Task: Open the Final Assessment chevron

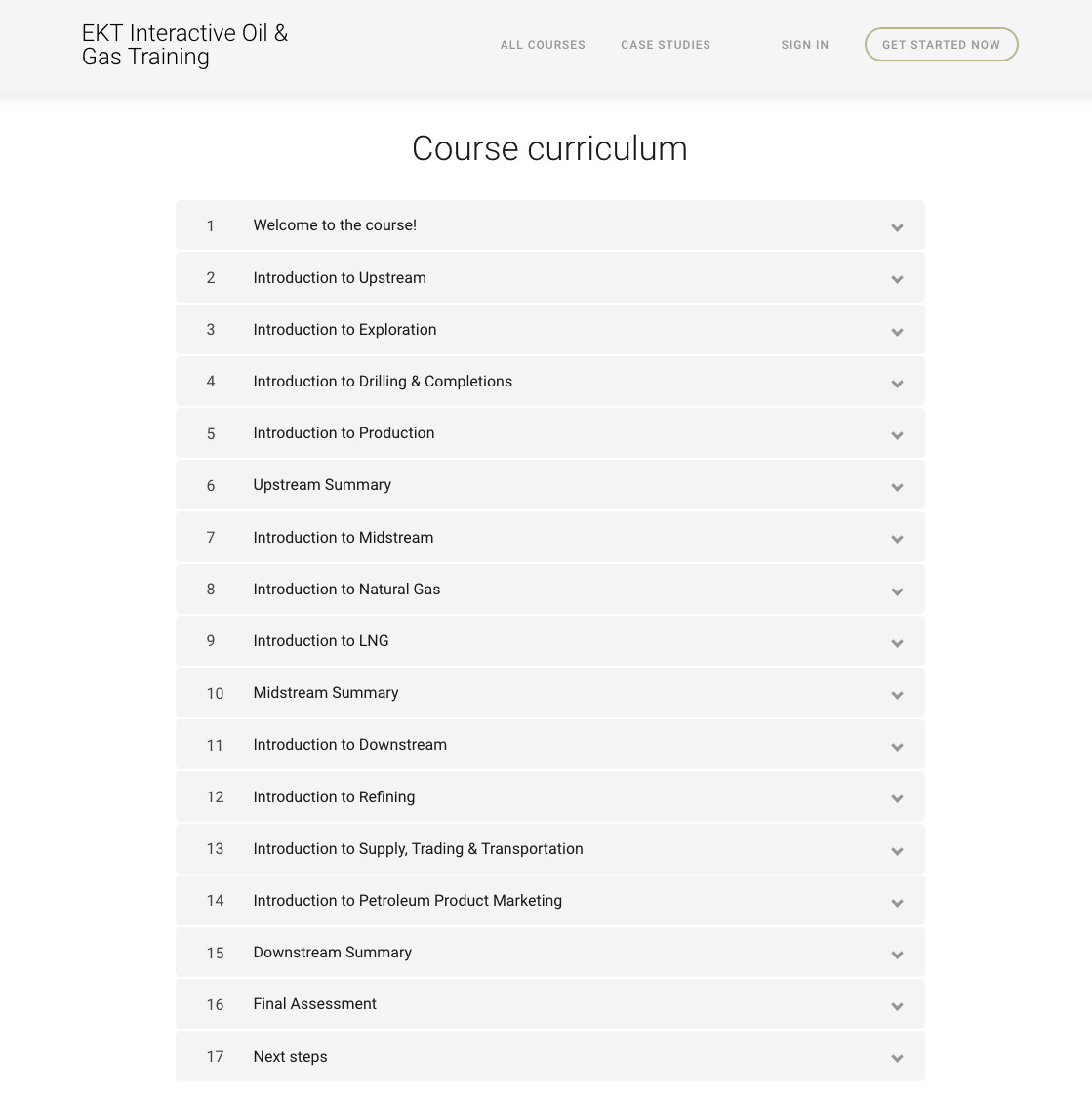Action: click(897, 1006)
